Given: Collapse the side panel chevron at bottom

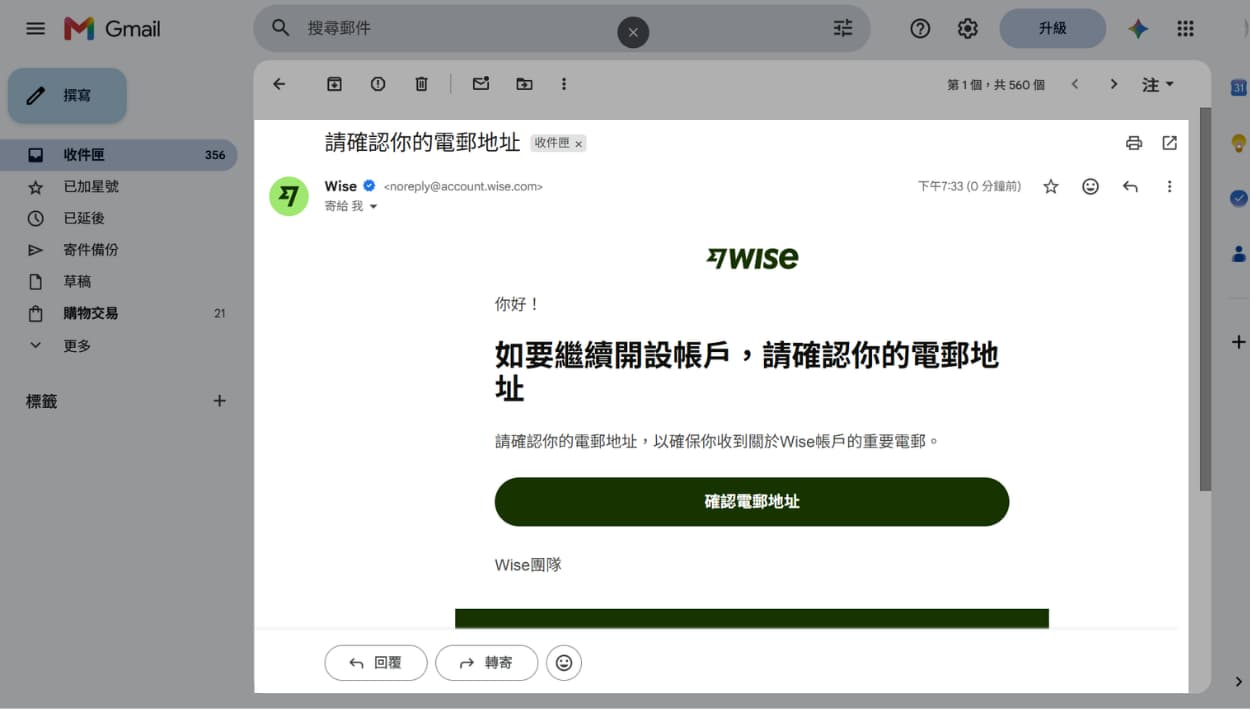Looking at the screenshot, I should point(1238,682).
